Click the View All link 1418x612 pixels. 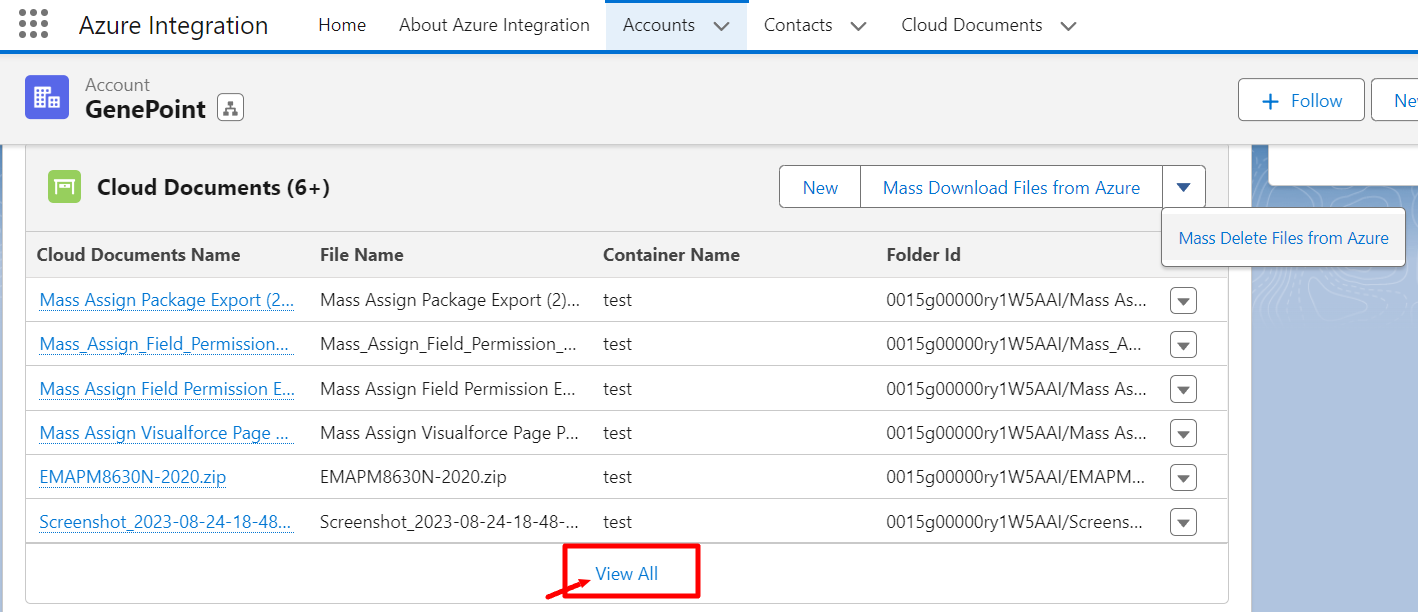click(627, 573)
